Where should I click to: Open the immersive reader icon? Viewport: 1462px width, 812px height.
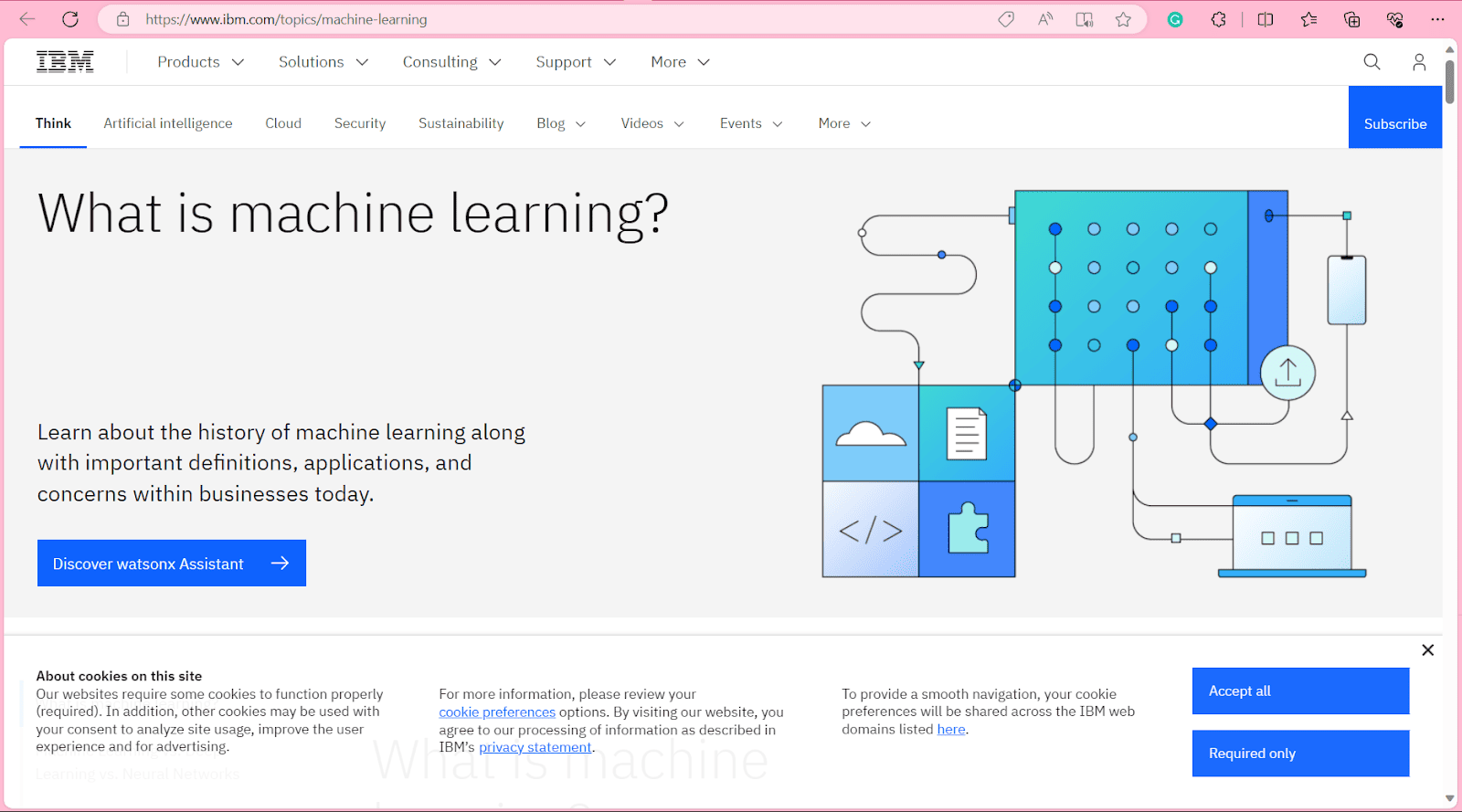pos(1085,19)
